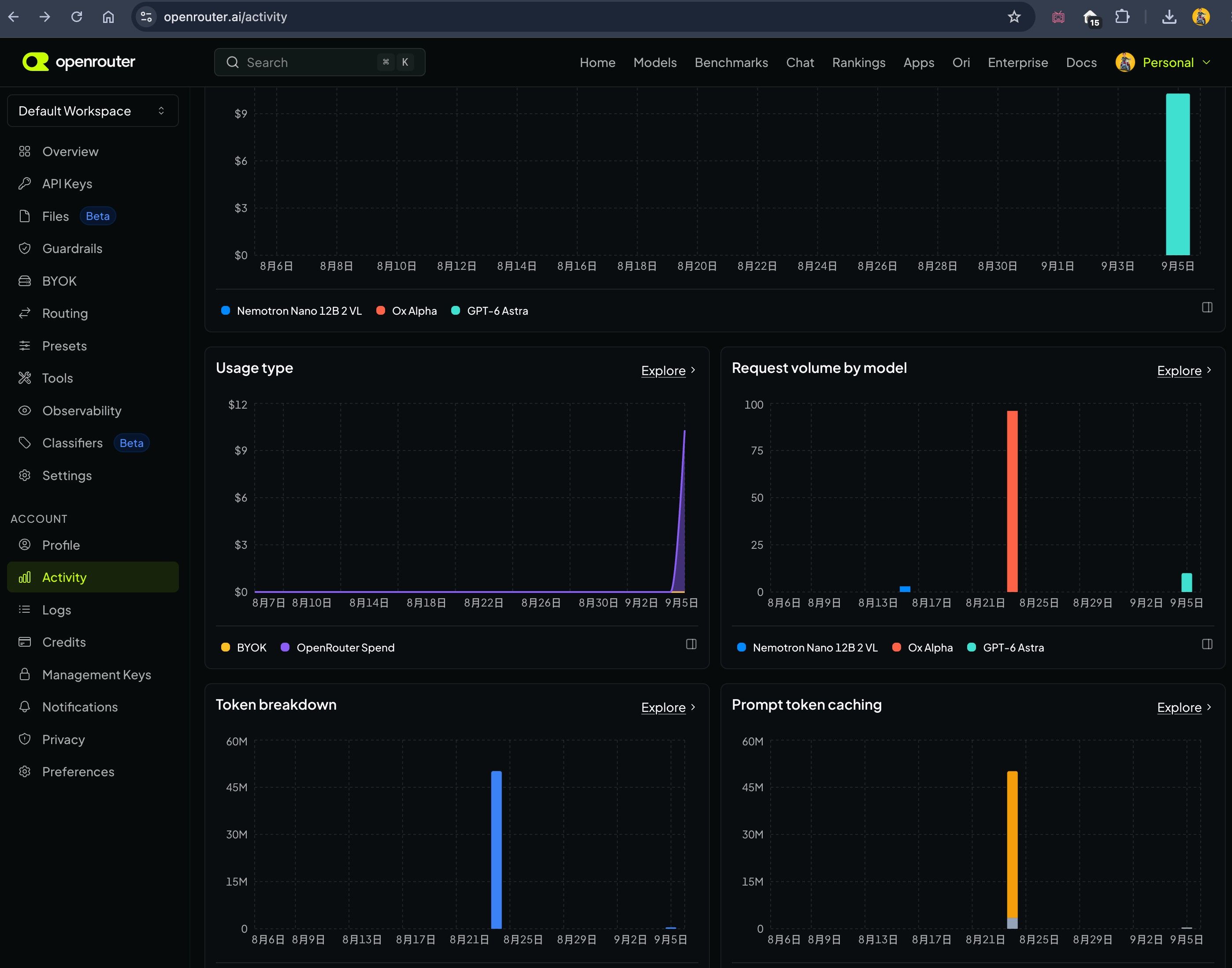
Task: Click the browser address bar URL
Action: point(226,17)
